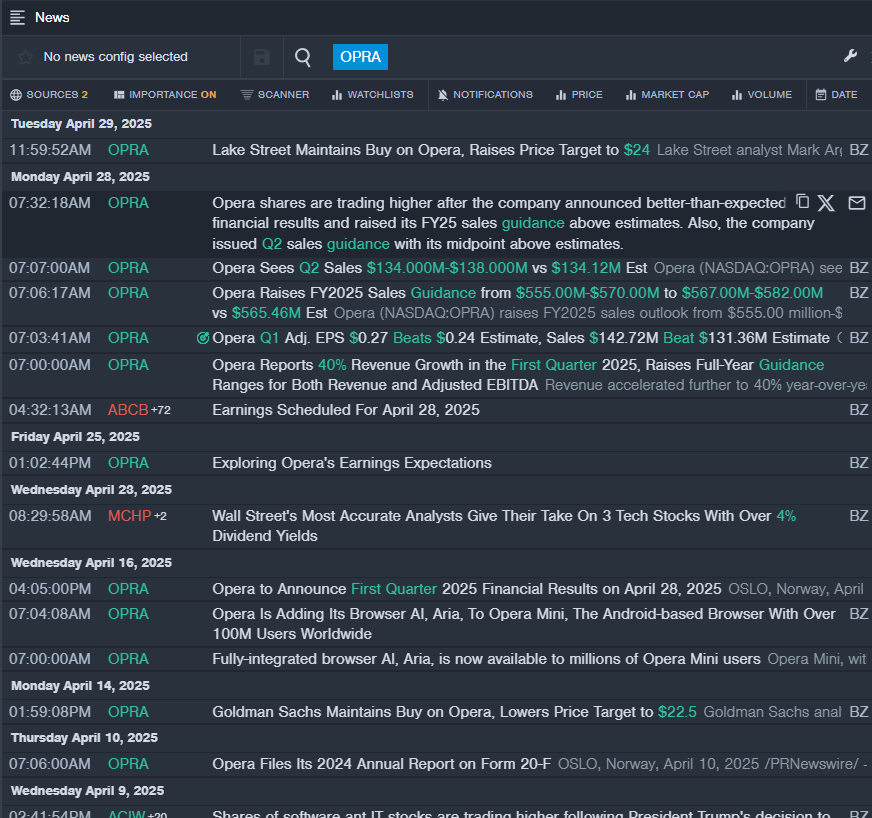Open the Fully-integrated browser AI, Aria headline
Image resolution: width=872 pixels, height=818 pixels.
pyautogui.click(x=486, y=659)
